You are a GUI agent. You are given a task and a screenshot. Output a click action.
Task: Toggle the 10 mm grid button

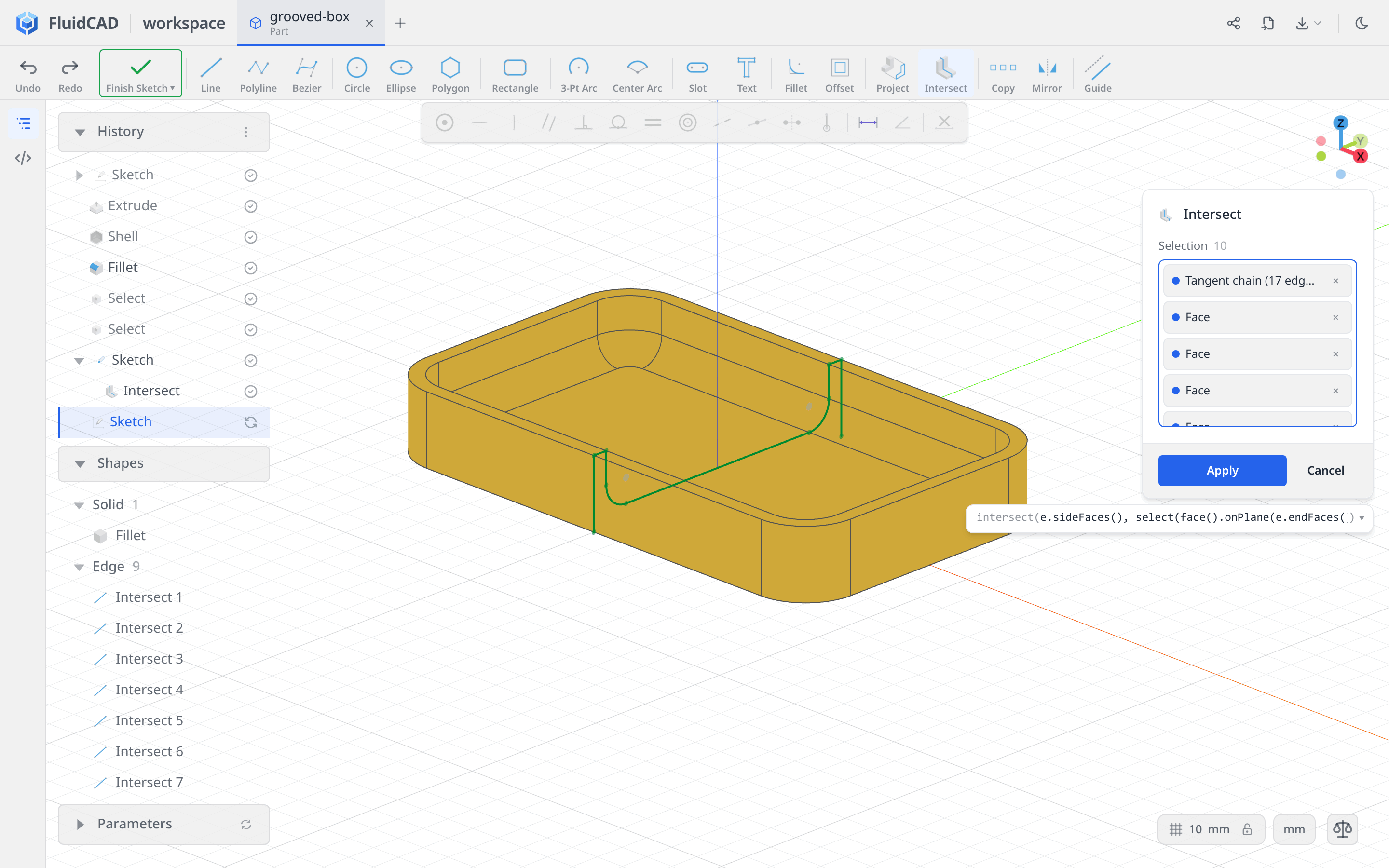tap(1211, 829)
